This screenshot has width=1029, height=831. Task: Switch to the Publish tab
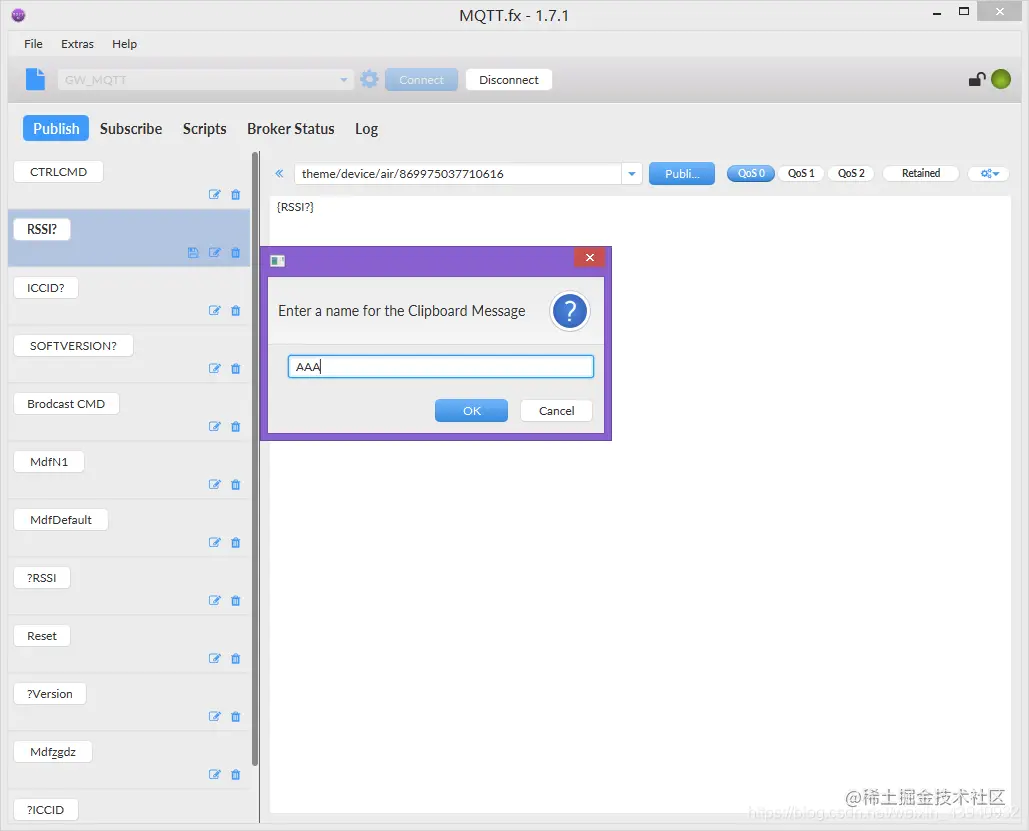(56, 129)
